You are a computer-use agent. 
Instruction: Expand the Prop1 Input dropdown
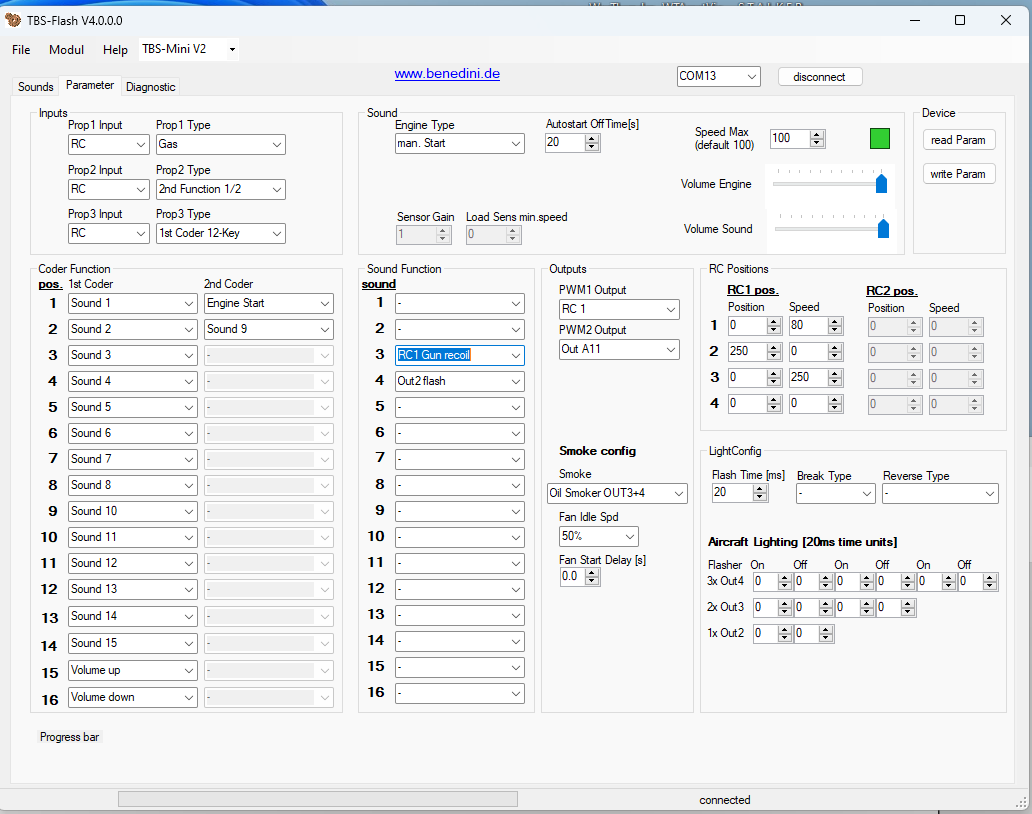coord(109,144)
